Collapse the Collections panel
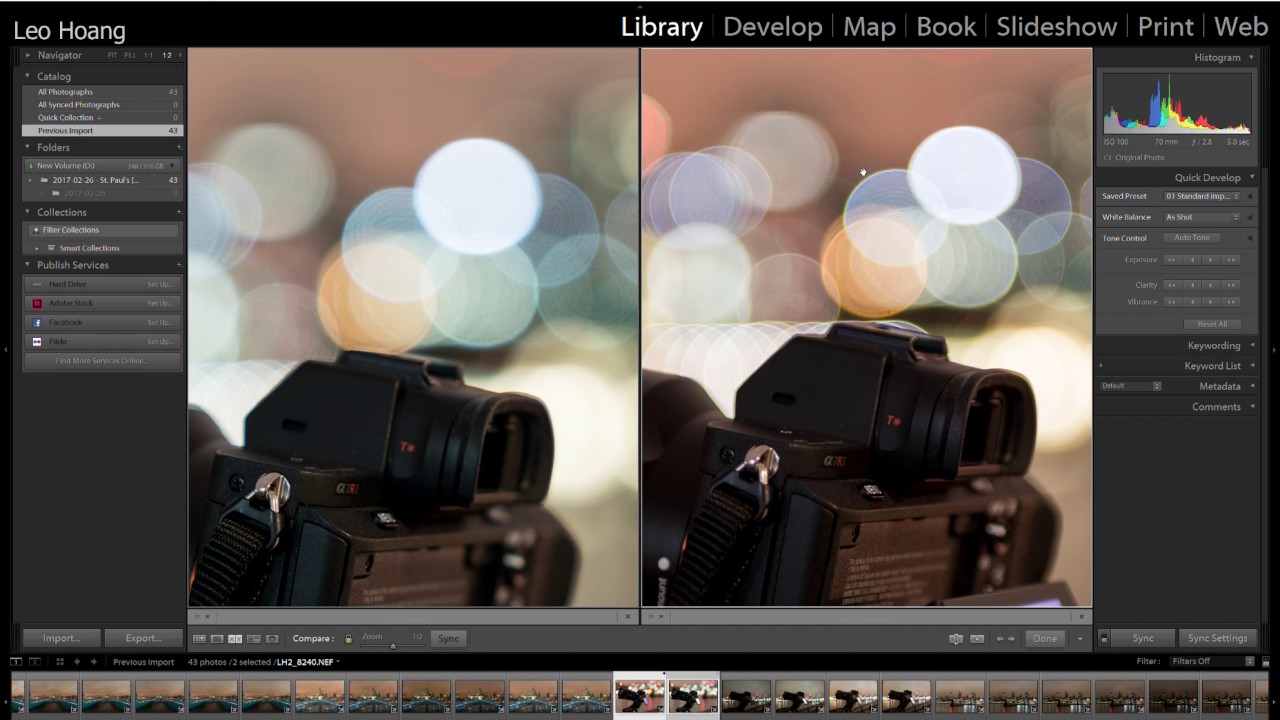The width and height of the screenshot is (1280, 720). point(28,212)
